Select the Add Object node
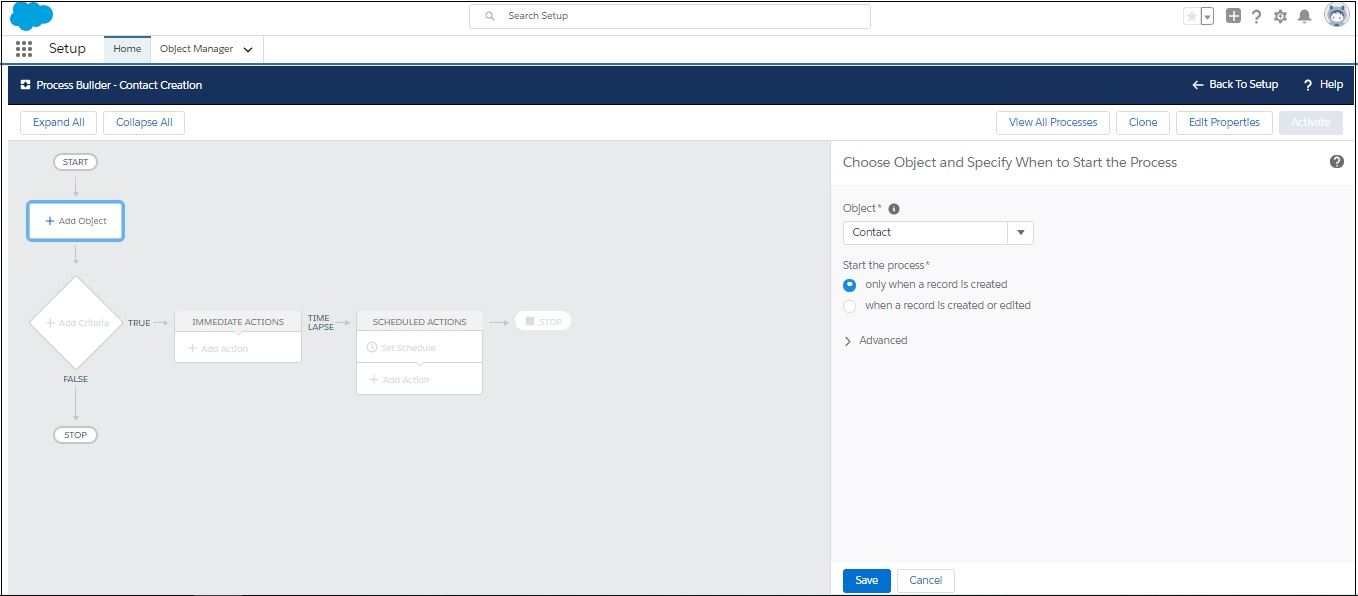The width and height of the screenshot is (1358, 596). tap(76, 221)
